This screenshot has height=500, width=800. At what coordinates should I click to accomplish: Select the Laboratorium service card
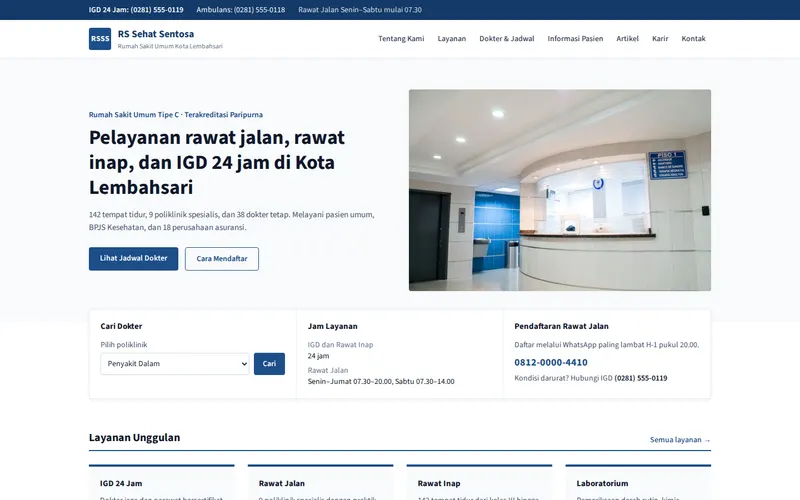click(x=638, y=482)
